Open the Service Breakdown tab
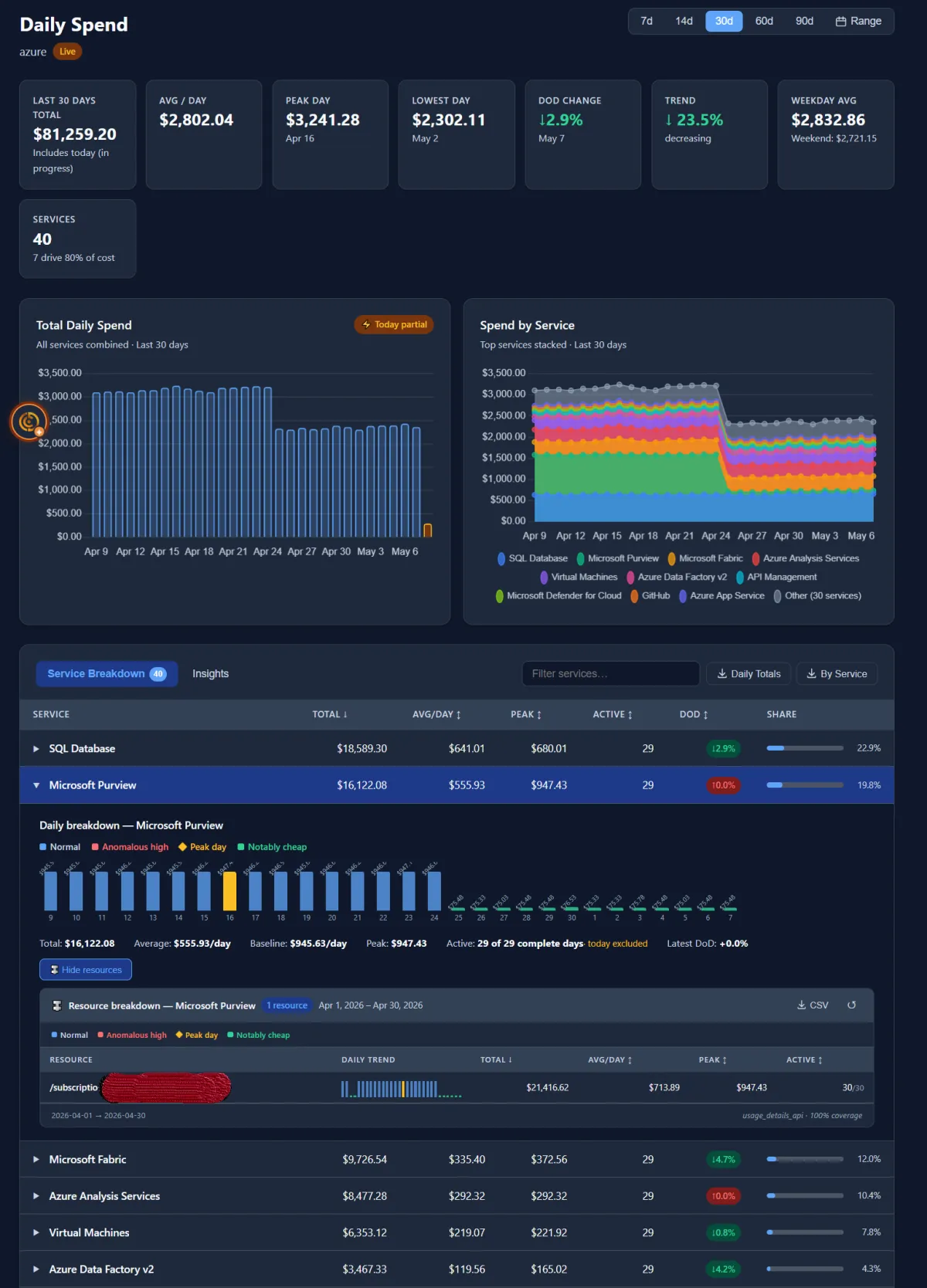The height and width of the screenshot is (1288, 927). pos(107,673)
